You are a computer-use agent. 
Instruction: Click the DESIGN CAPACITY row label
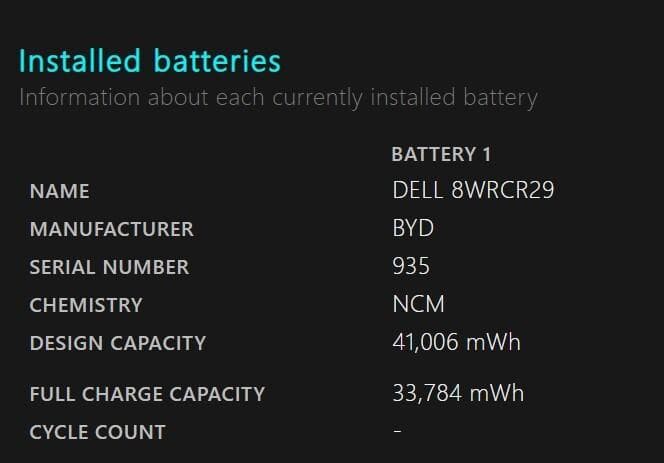click(x=118, y=343)
